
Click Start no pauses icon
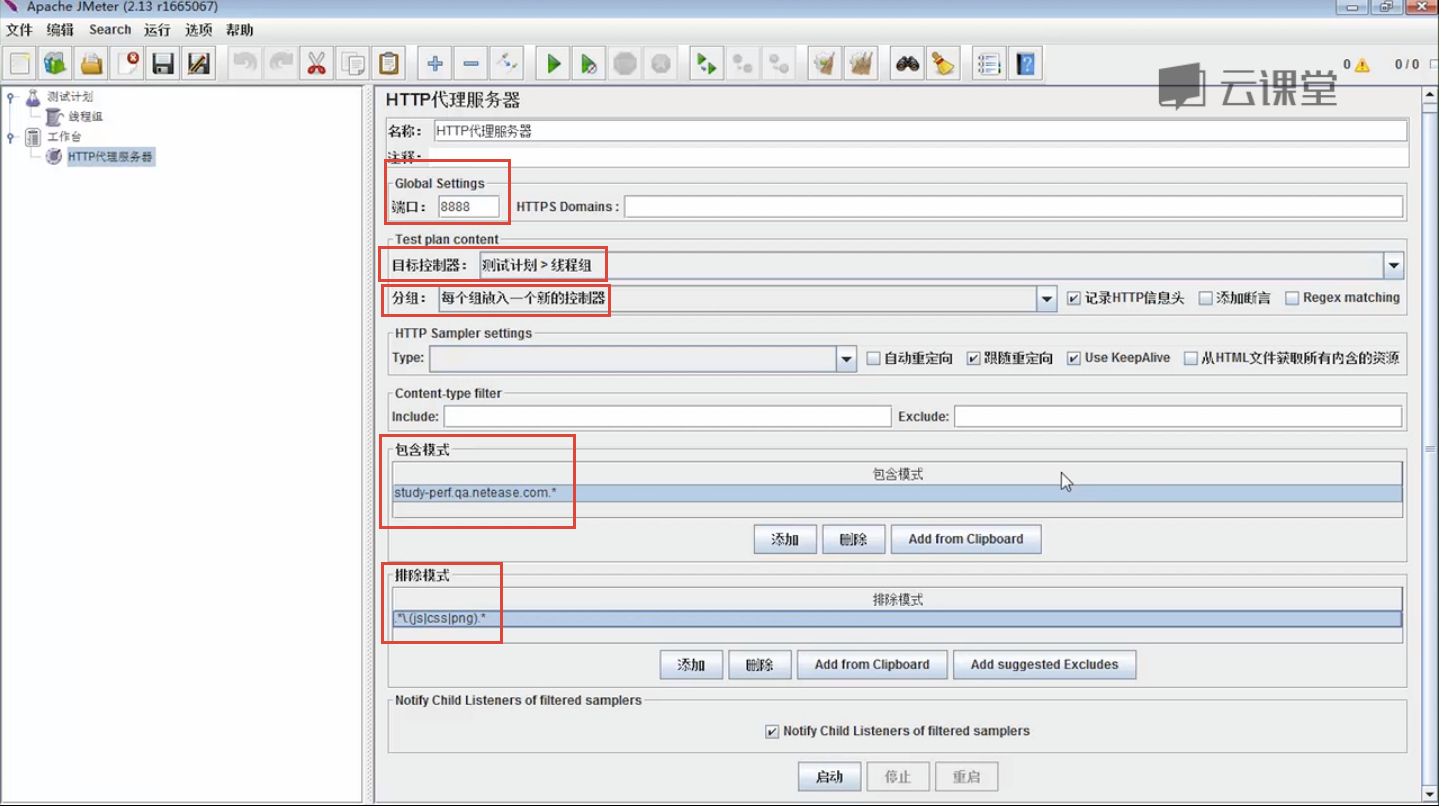589,64
